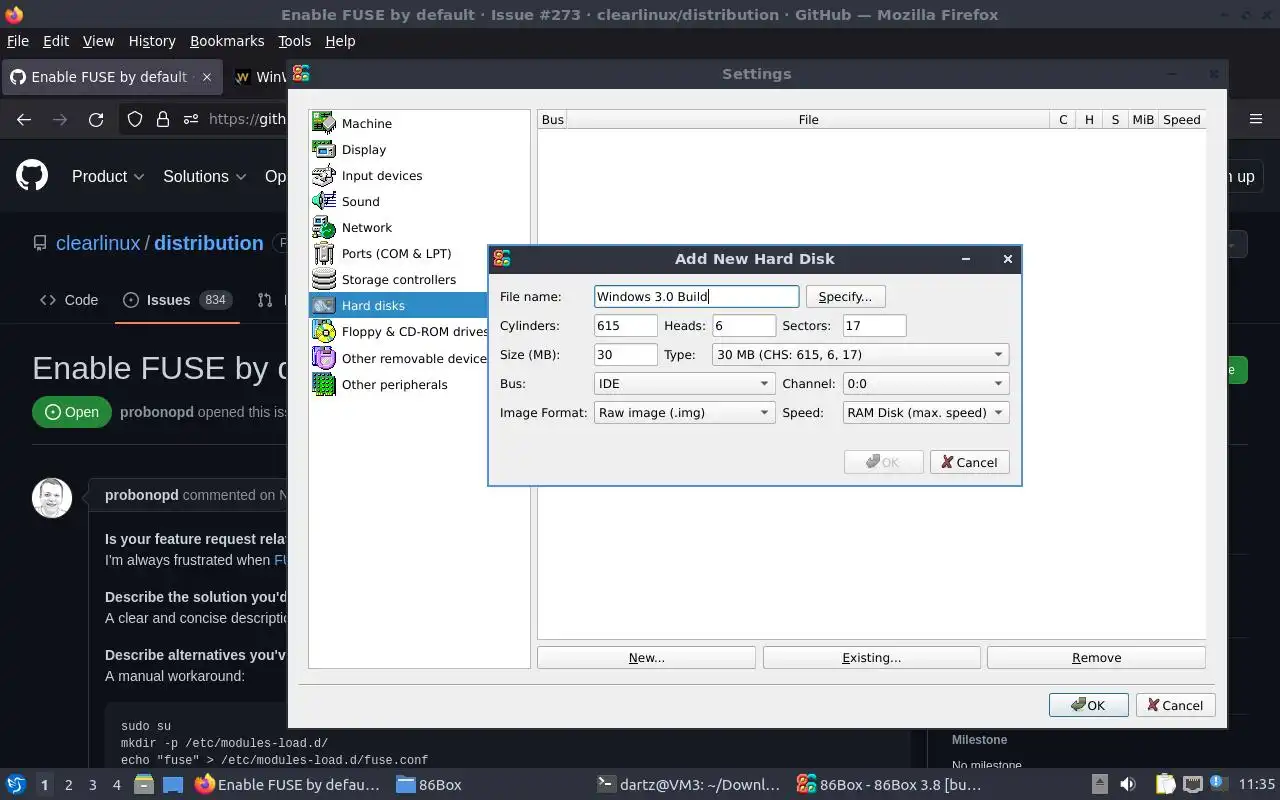Click the Size (MB) input field
This screenshot has width=1280, height=800.
[x=625, y=354]
